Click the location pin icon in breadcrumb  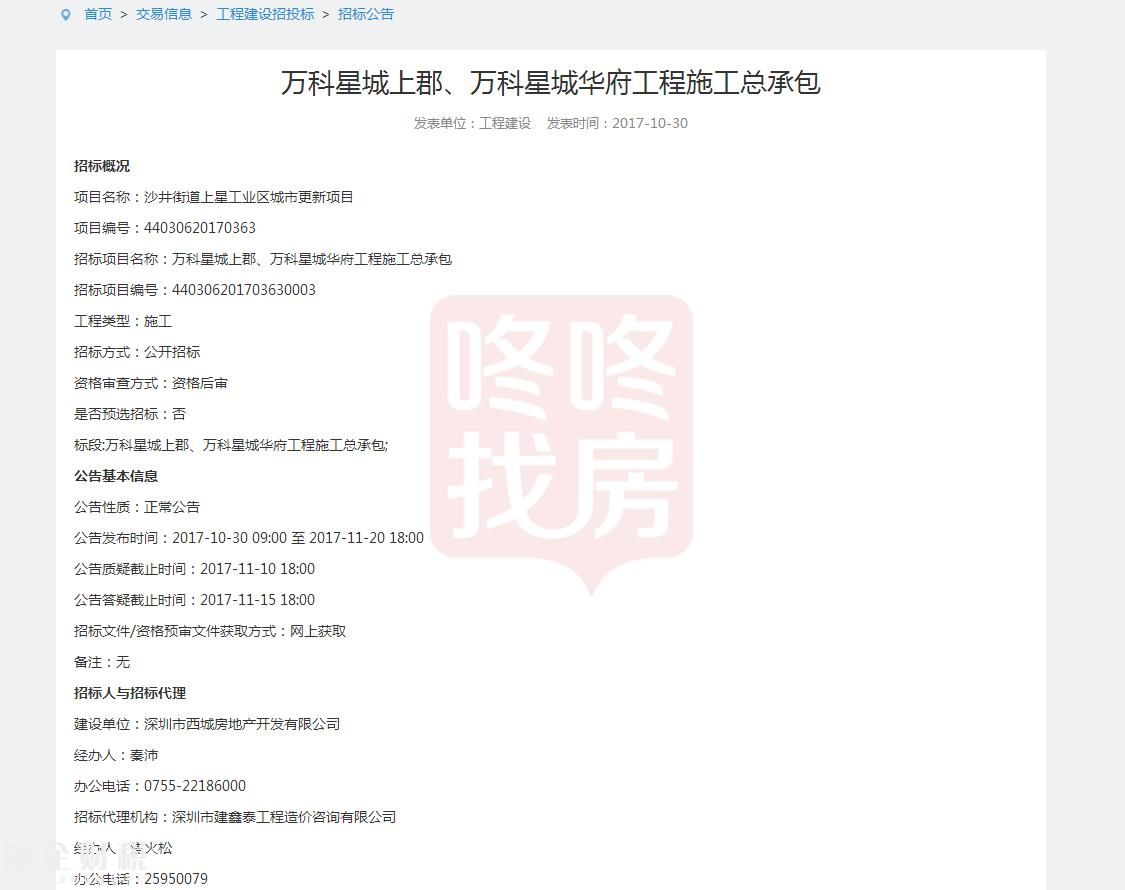[66, 14]
